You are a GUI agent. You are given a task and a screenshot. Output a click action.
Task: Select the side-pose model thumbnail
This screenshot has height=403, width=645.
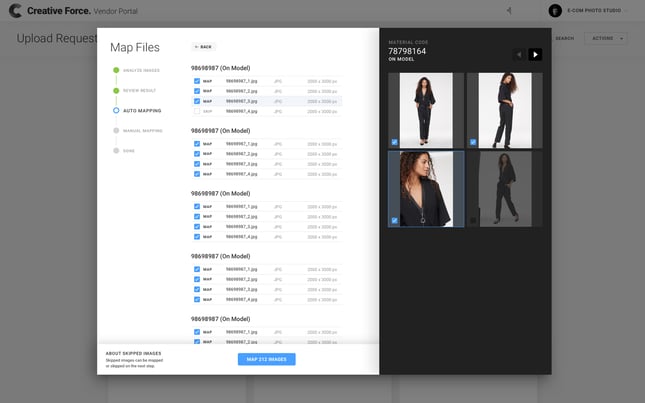tap(504, 110)
